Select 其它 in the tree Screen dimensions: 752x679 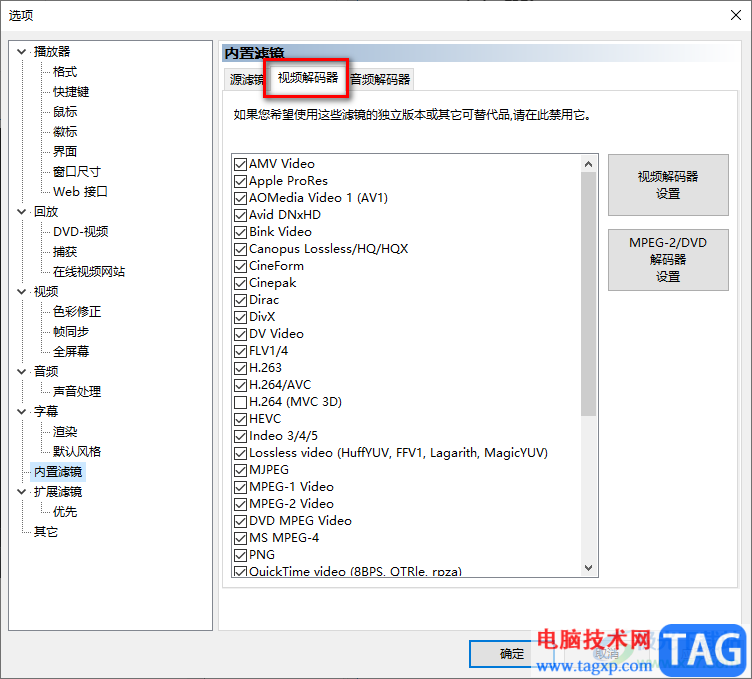point(46,531)
